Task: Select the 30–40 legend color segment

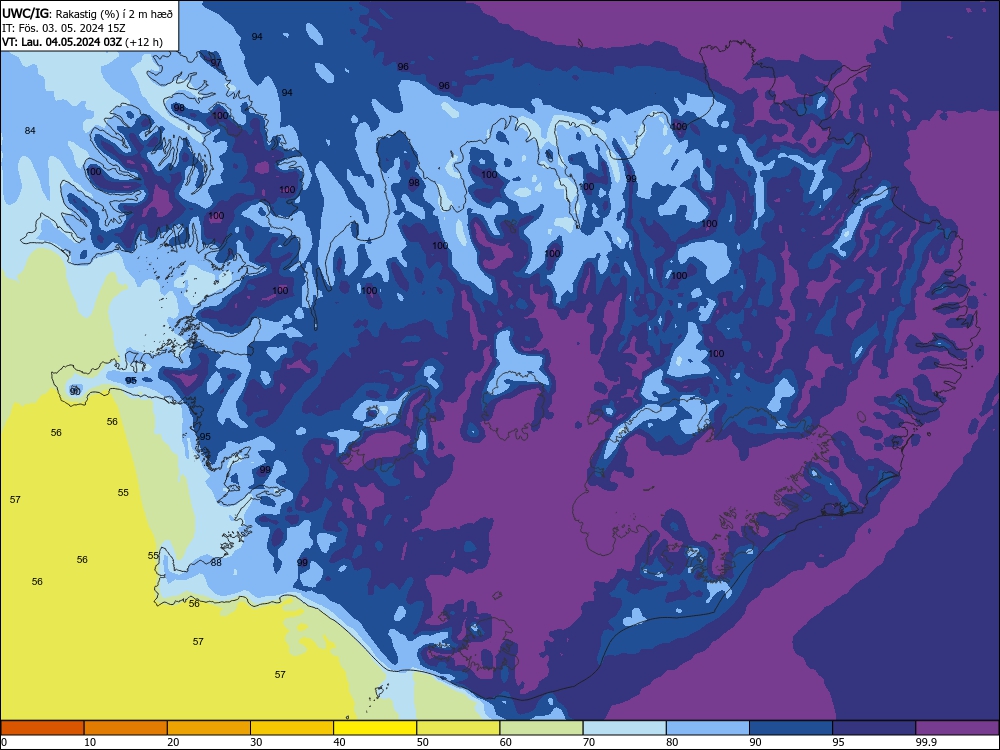Action: 292,728
